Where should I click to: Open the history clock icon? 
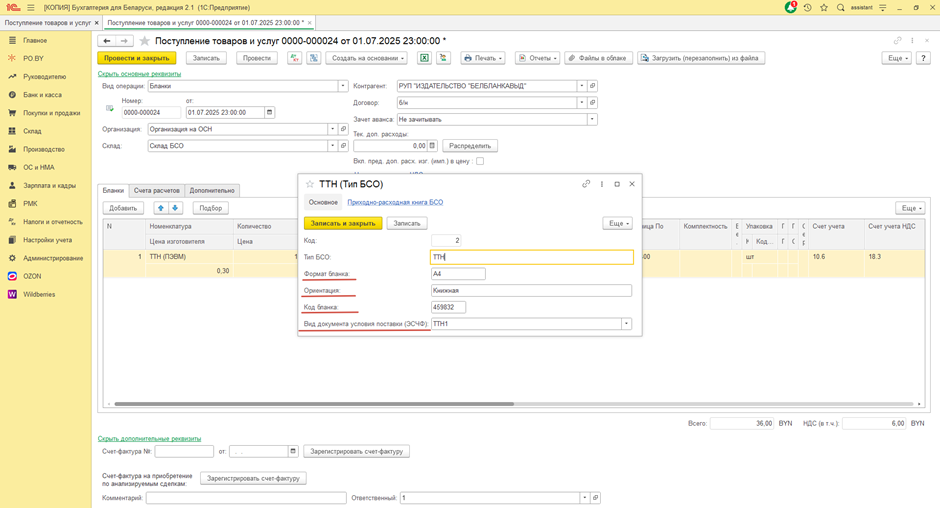[x=808, y=8]
